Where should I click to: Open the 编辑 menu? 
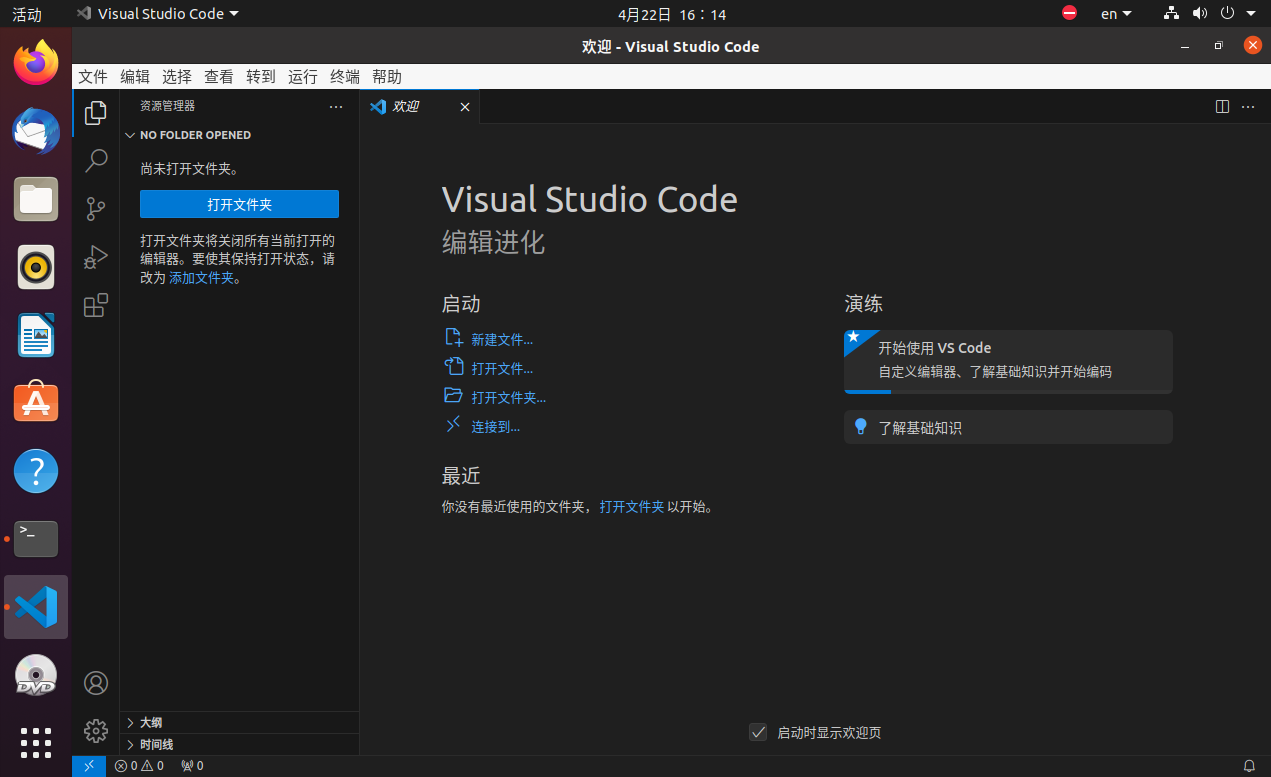(x=135, y=77)
